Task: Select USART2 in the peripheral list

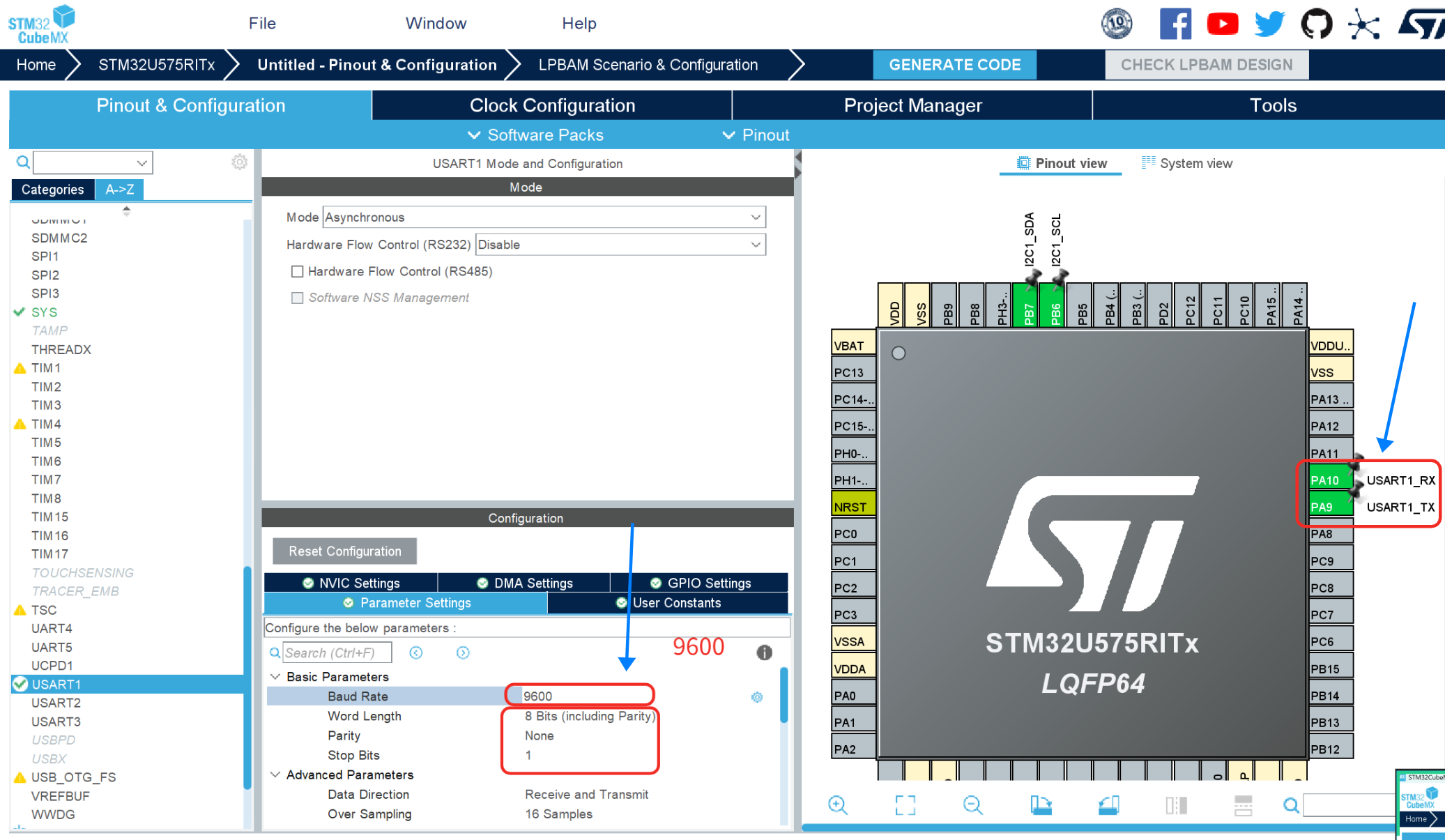Action: pyautogui.click(x=56, y=703)
